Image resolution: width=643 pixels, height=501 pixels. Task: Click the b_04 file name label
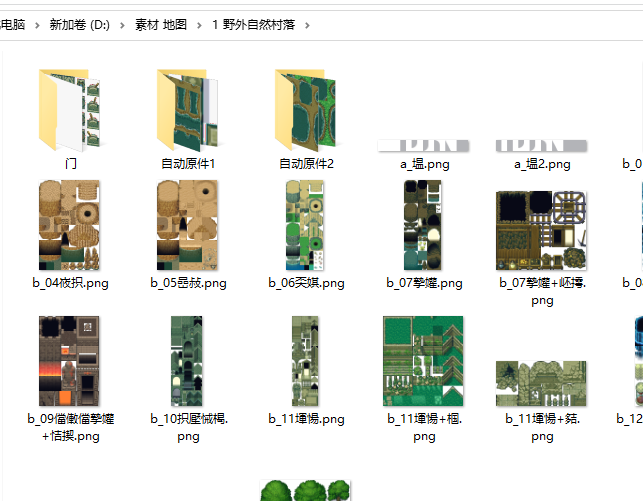(x=71, y=283)
